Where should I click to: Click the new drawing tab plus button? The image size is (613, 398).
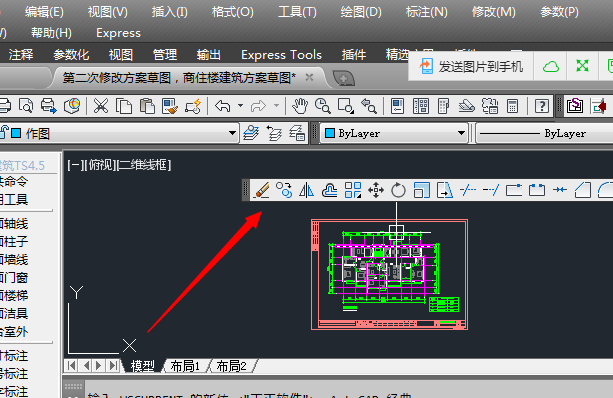tap(344, 78)
